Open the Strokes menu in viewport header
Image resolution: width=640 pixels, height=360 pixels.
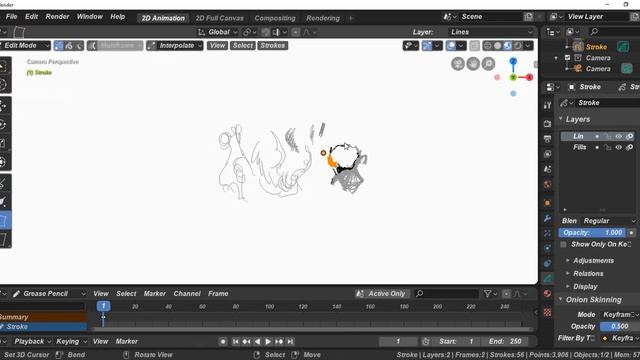(x=273, y=46)
